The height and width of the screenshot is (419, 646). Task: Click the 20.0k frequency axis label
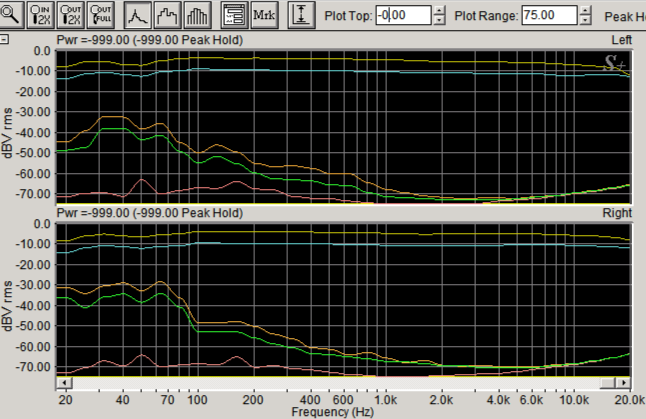[x=630, y=400]
